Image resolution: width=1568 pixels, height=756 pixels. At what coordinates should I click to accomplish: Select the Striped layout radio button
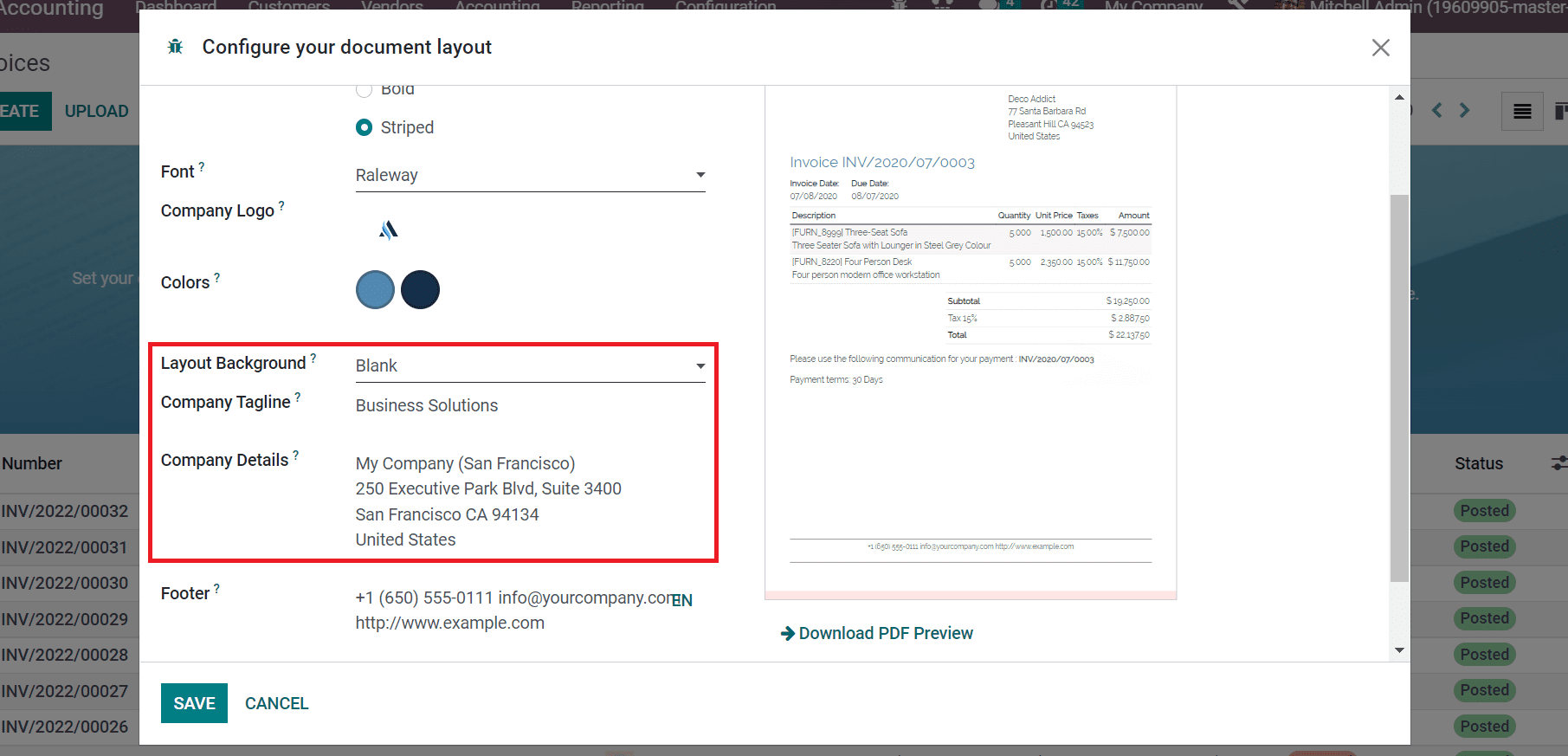(365, 127)
